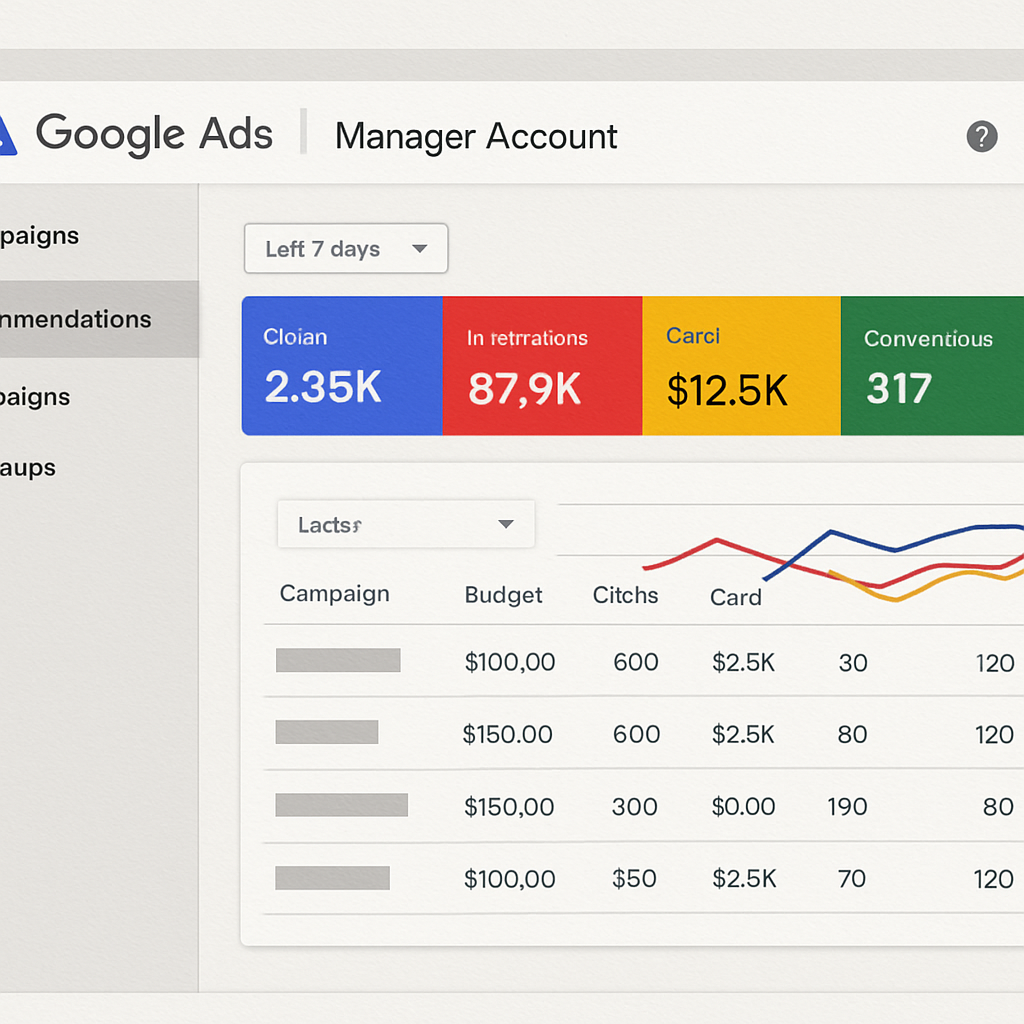Screen dimensions: 1024x1024
Task: Open the Campaigns item below Recommendations
Action: click(x=36, y=397)
